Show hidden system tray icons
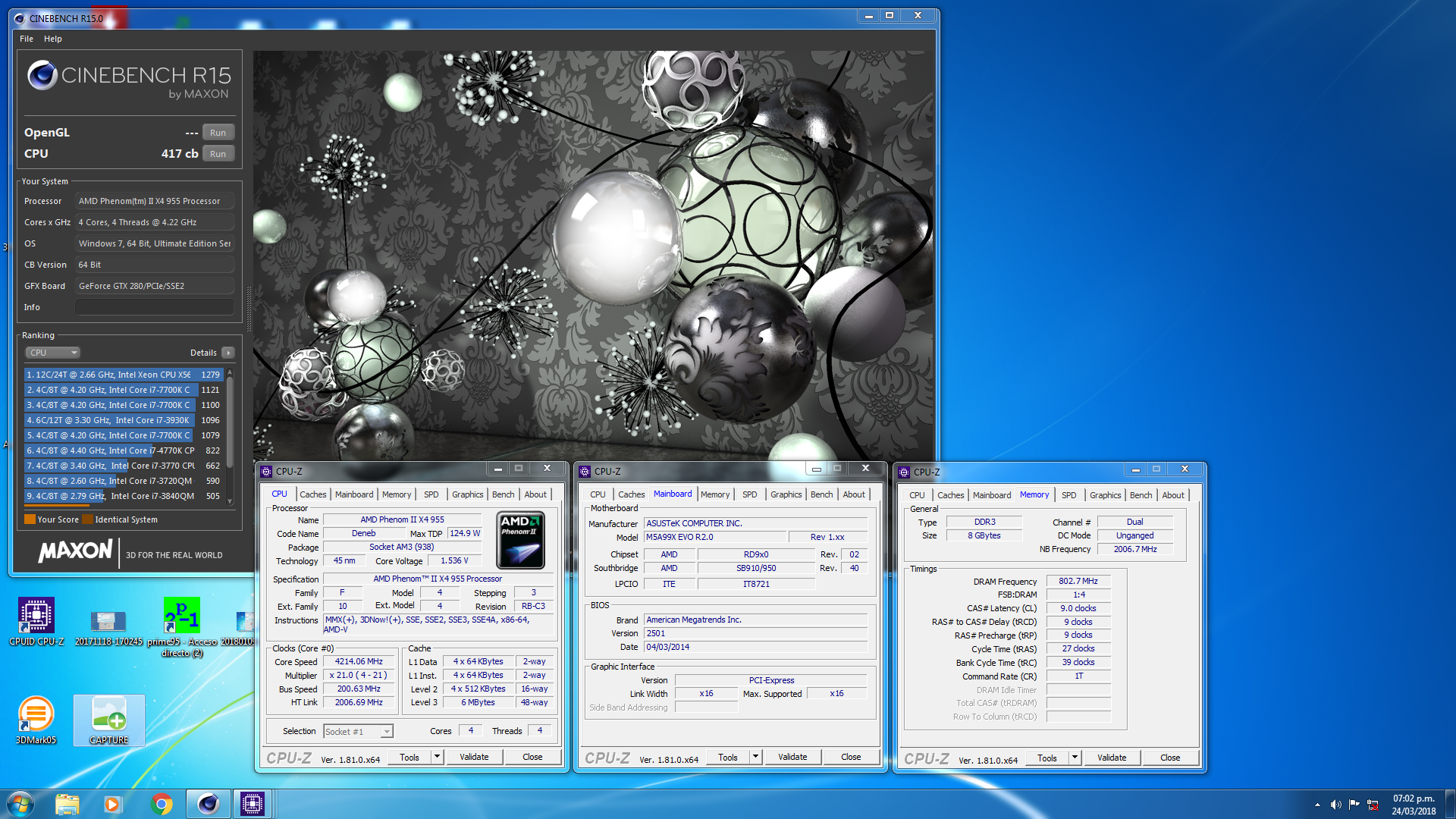Screen dimensions: 1456x819 pyautogui.click(x=1317, y=805)
